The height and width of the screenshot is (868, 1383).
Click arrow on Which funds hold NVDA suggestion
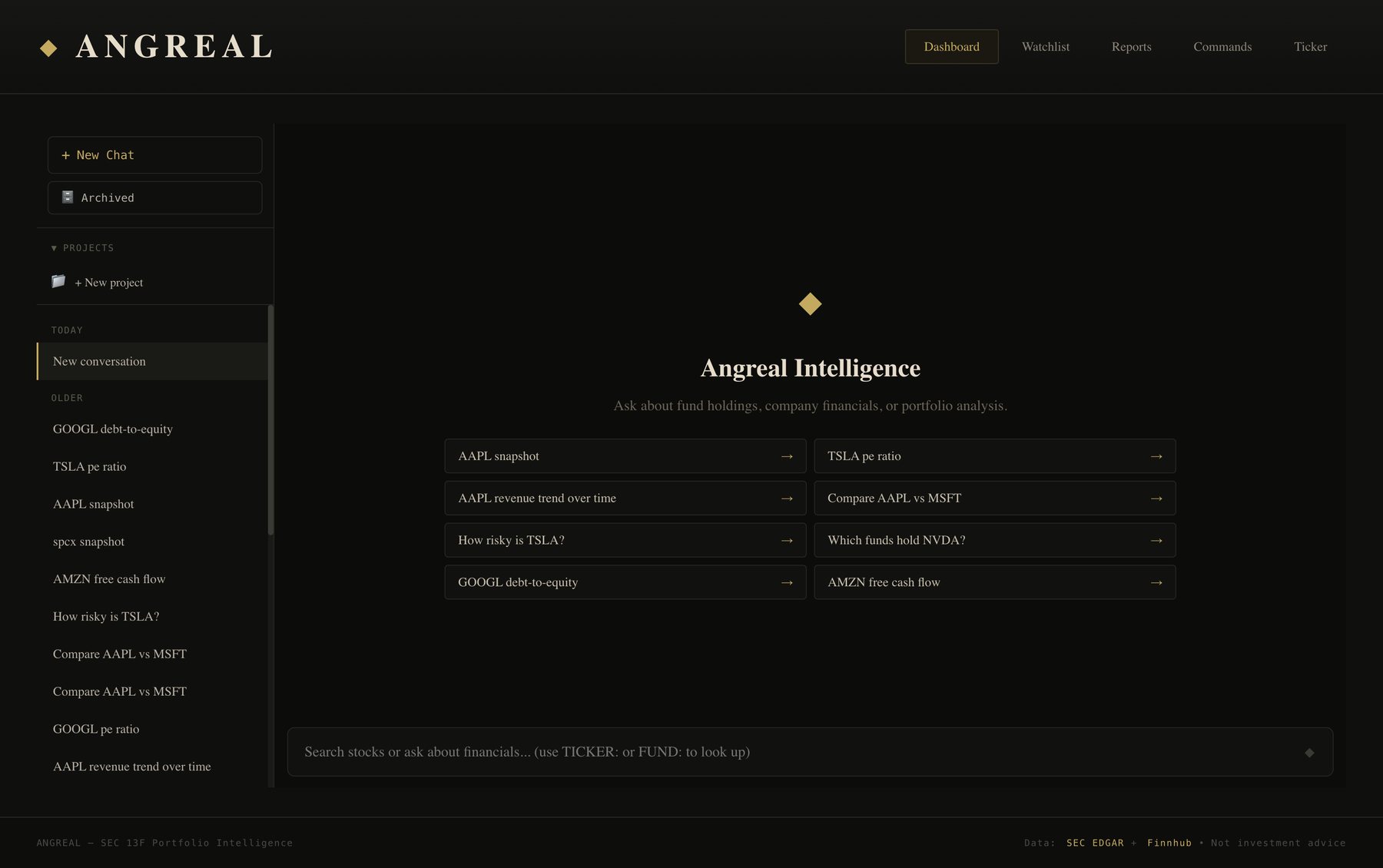pyautogui.click(x=1156, y=541)
